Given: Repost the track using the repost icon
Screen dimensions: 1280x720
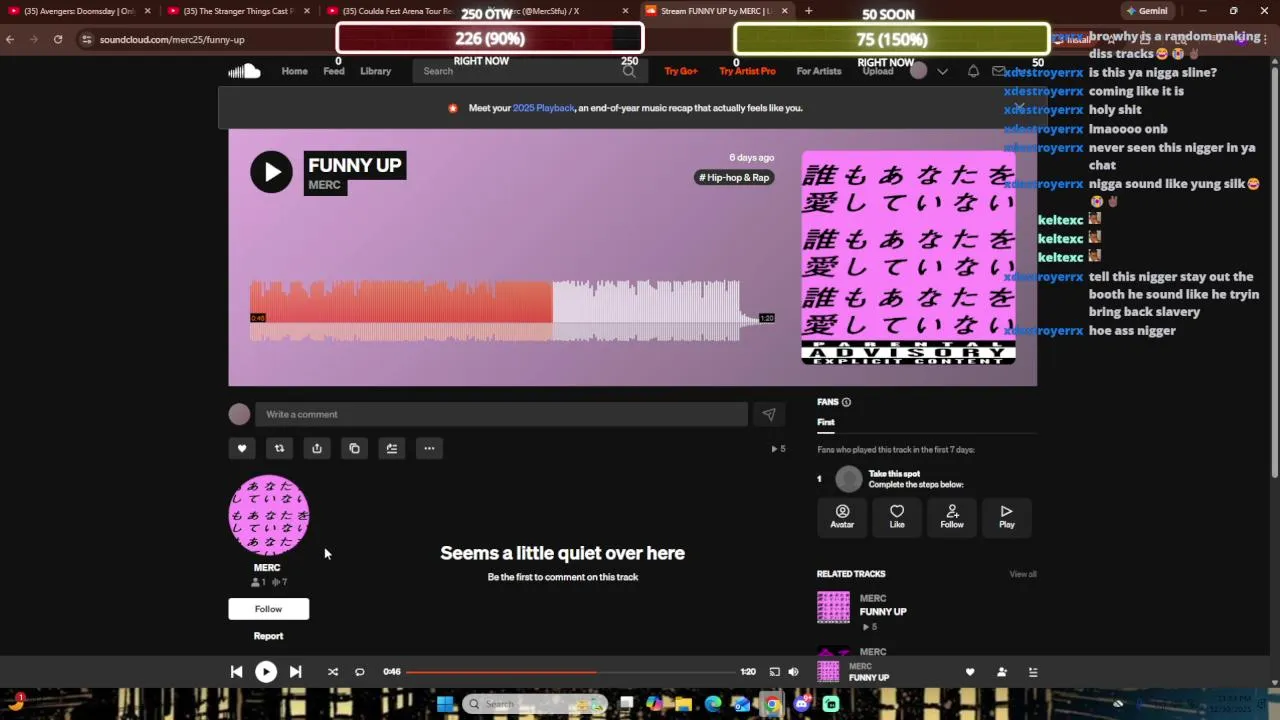Looking at the screenshot, I should [279, 448].
